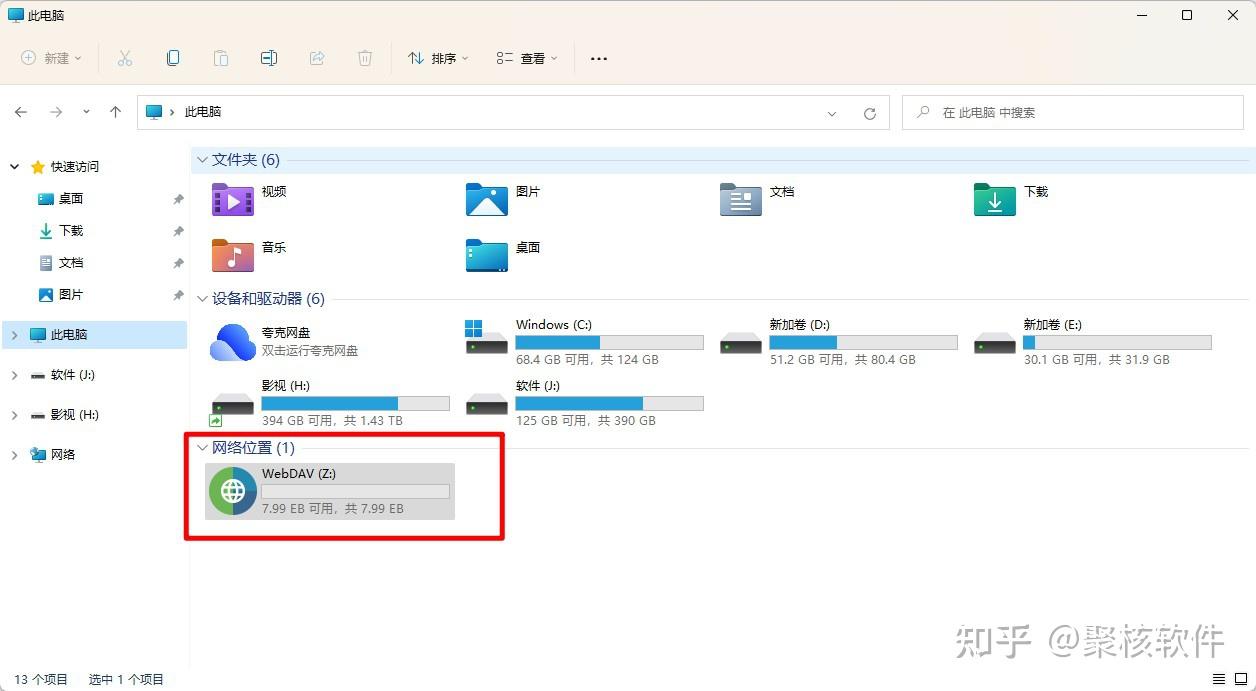Click the up navigation arrow

[x=115, y=112]
